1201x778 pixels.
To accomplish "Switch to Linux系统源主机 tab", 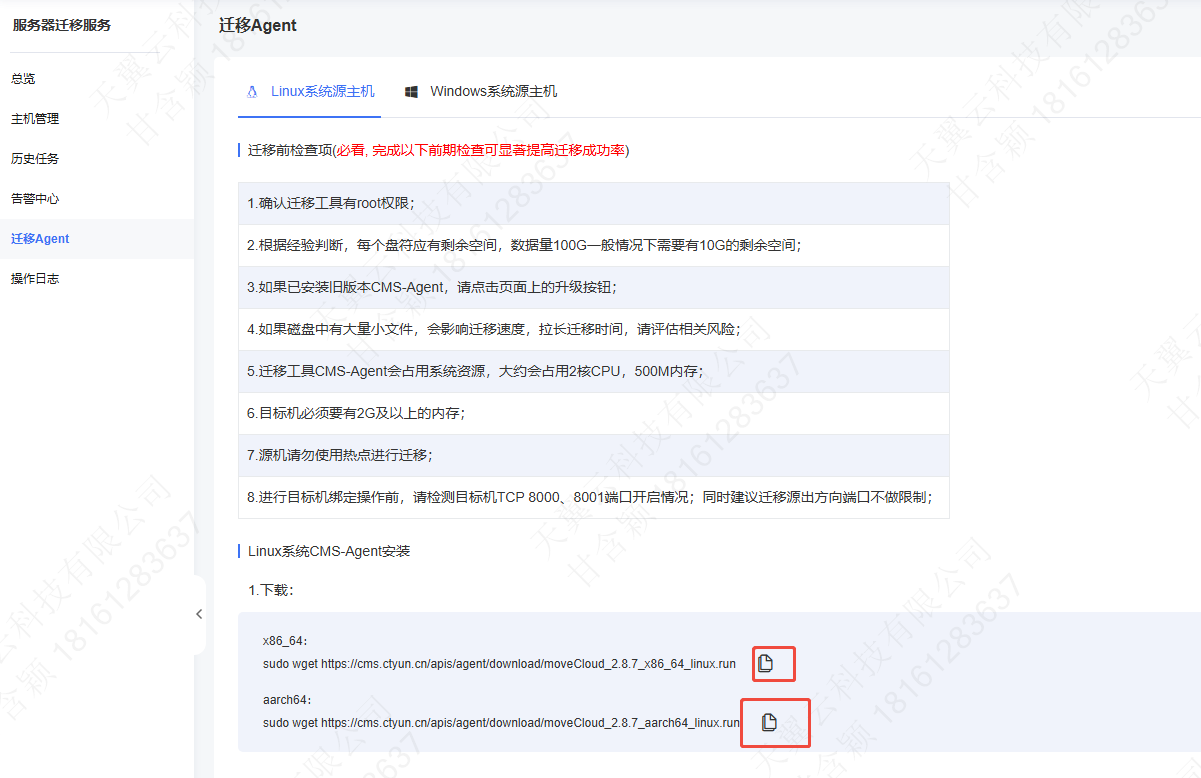I will [x=310, y=91].
